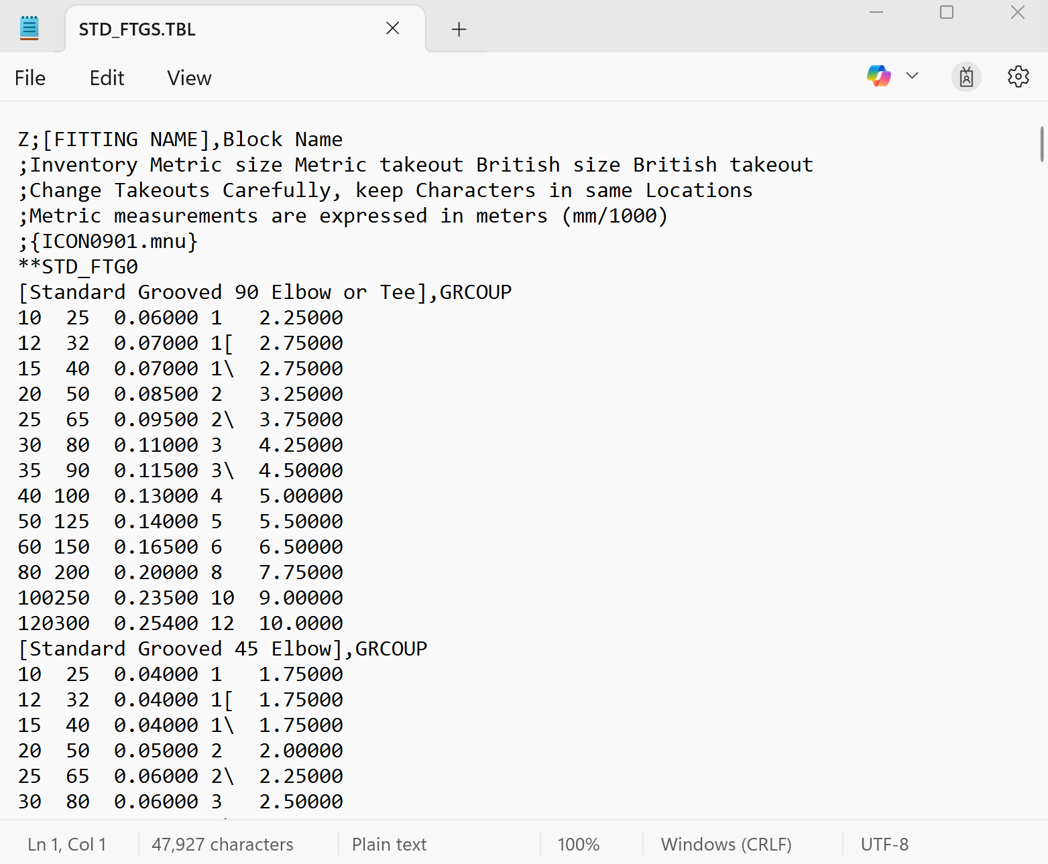Click the Windows (CRLF) line ending indicator

726,845
